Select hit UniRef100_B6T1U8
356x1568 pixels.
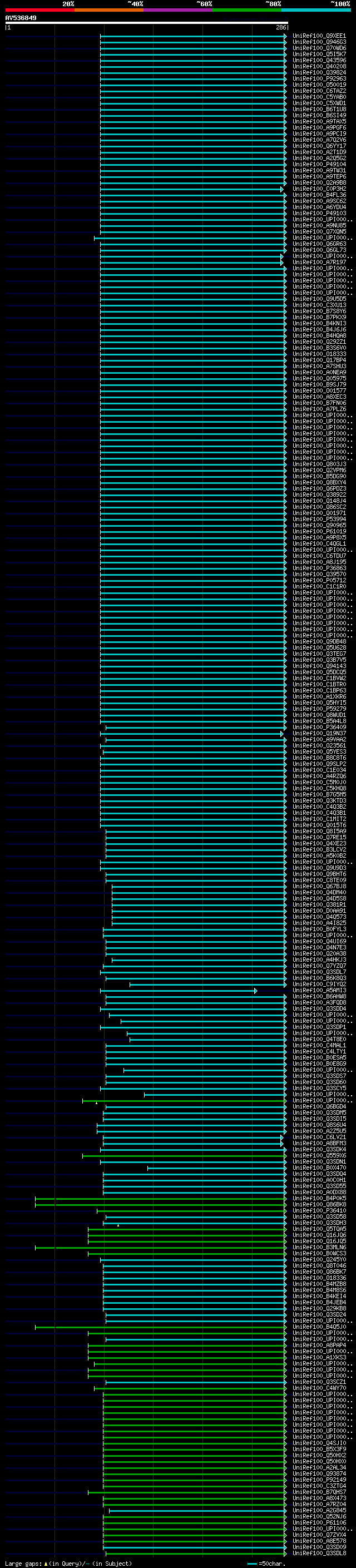319,110
